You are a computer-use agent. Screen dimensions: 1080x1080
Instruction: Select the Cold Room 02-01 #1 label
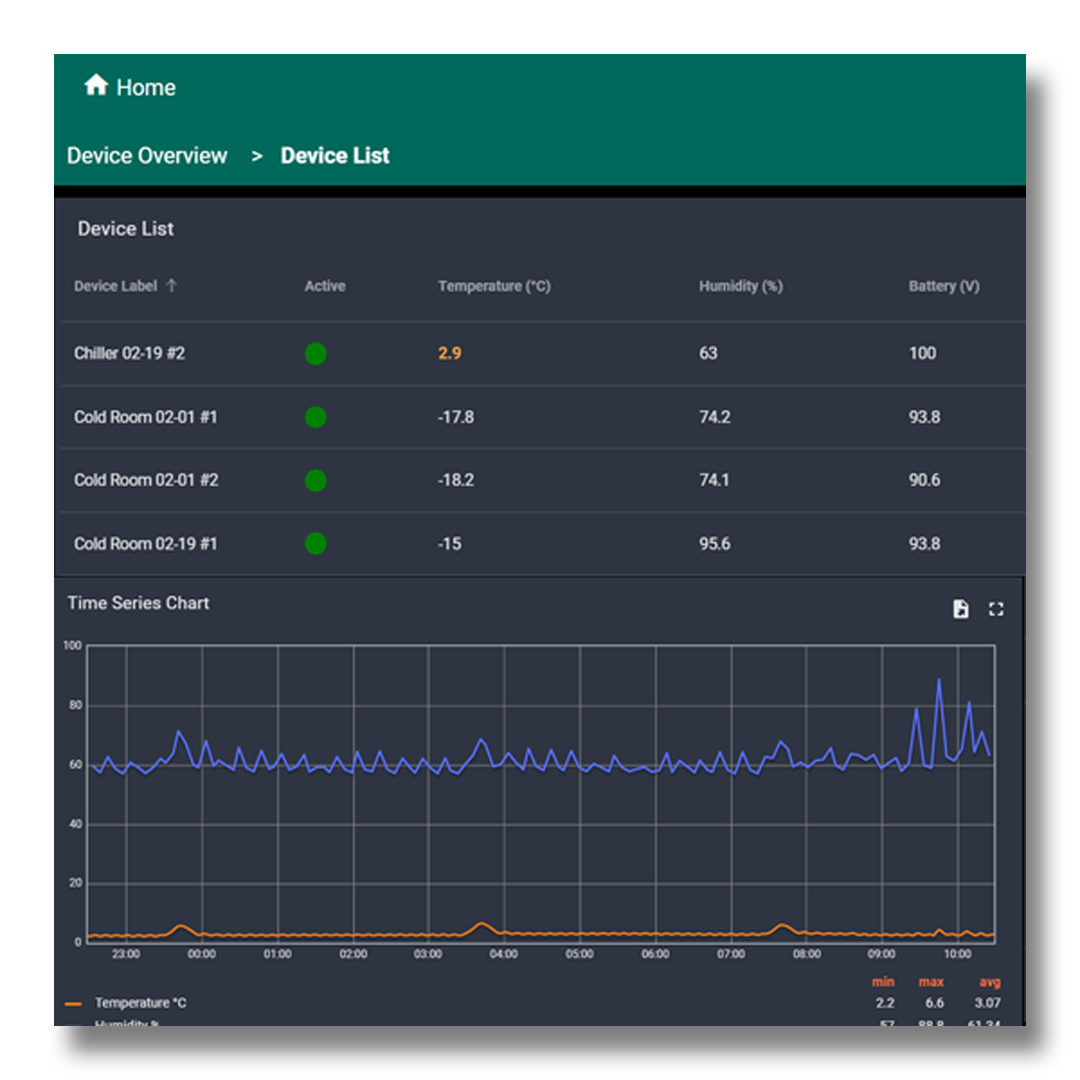tap(145, 417)
